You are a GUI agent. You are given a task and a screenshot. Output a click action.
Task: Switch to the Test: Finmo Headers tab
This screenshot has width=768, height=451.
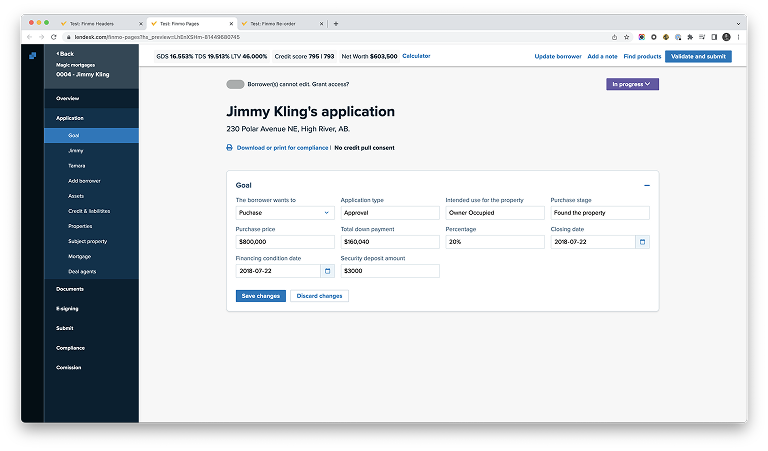point(101,24)
